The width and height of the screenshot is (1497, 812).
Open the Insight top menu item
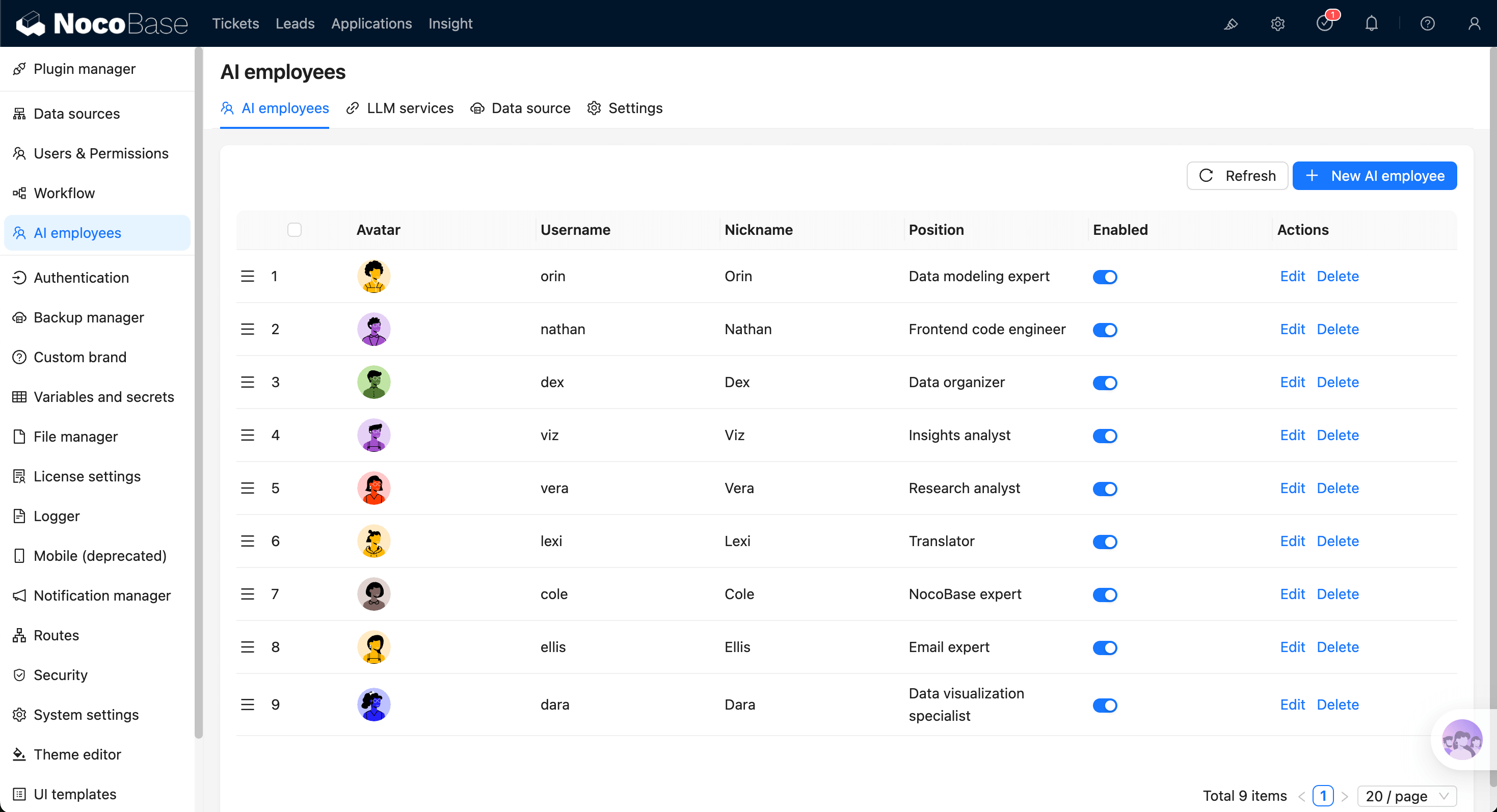pos(450,24)
